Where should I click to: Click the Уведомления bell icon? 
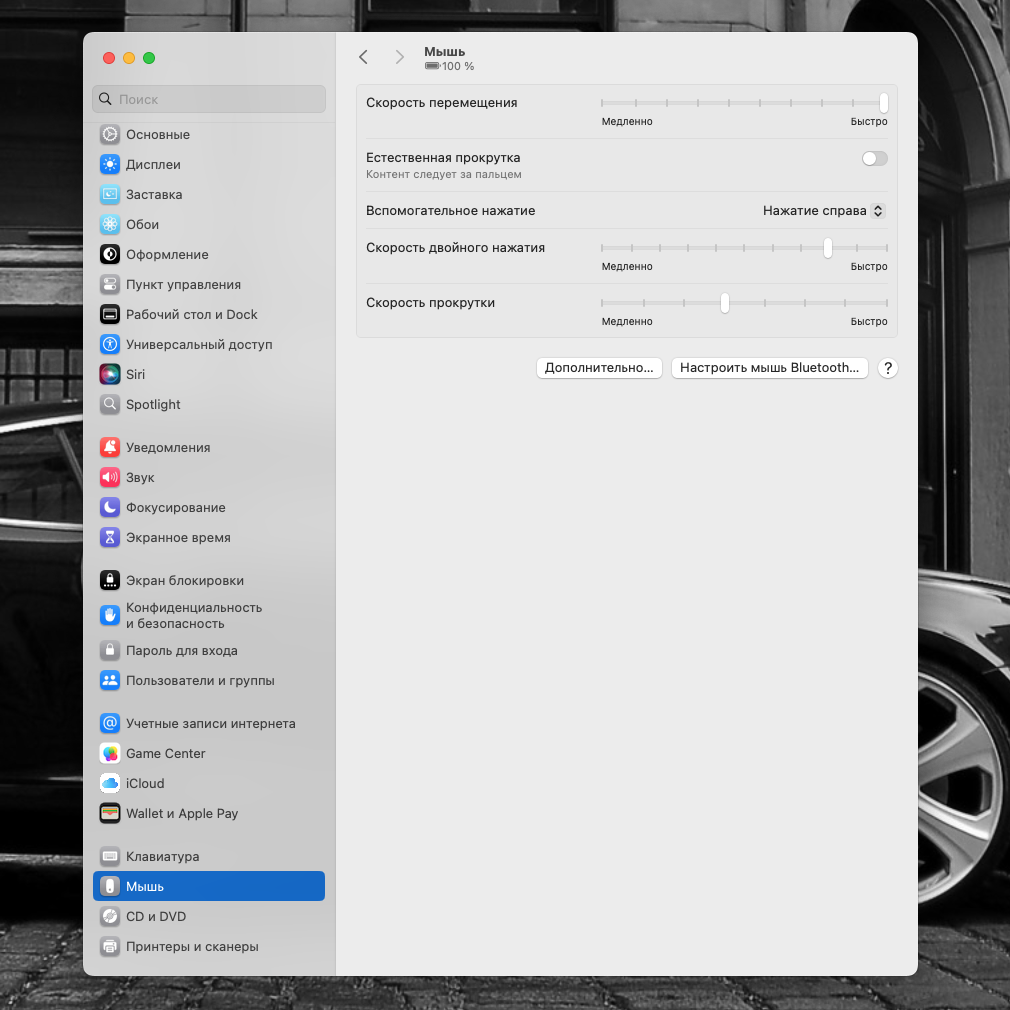(x=110, y=447)
